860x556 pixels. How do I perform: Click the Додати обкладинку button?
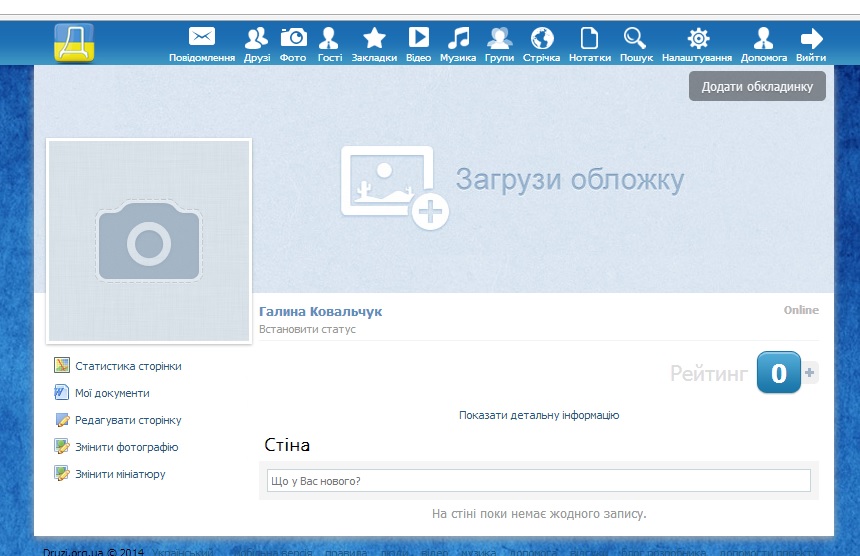pyautogui.click(x=757, y=87)
